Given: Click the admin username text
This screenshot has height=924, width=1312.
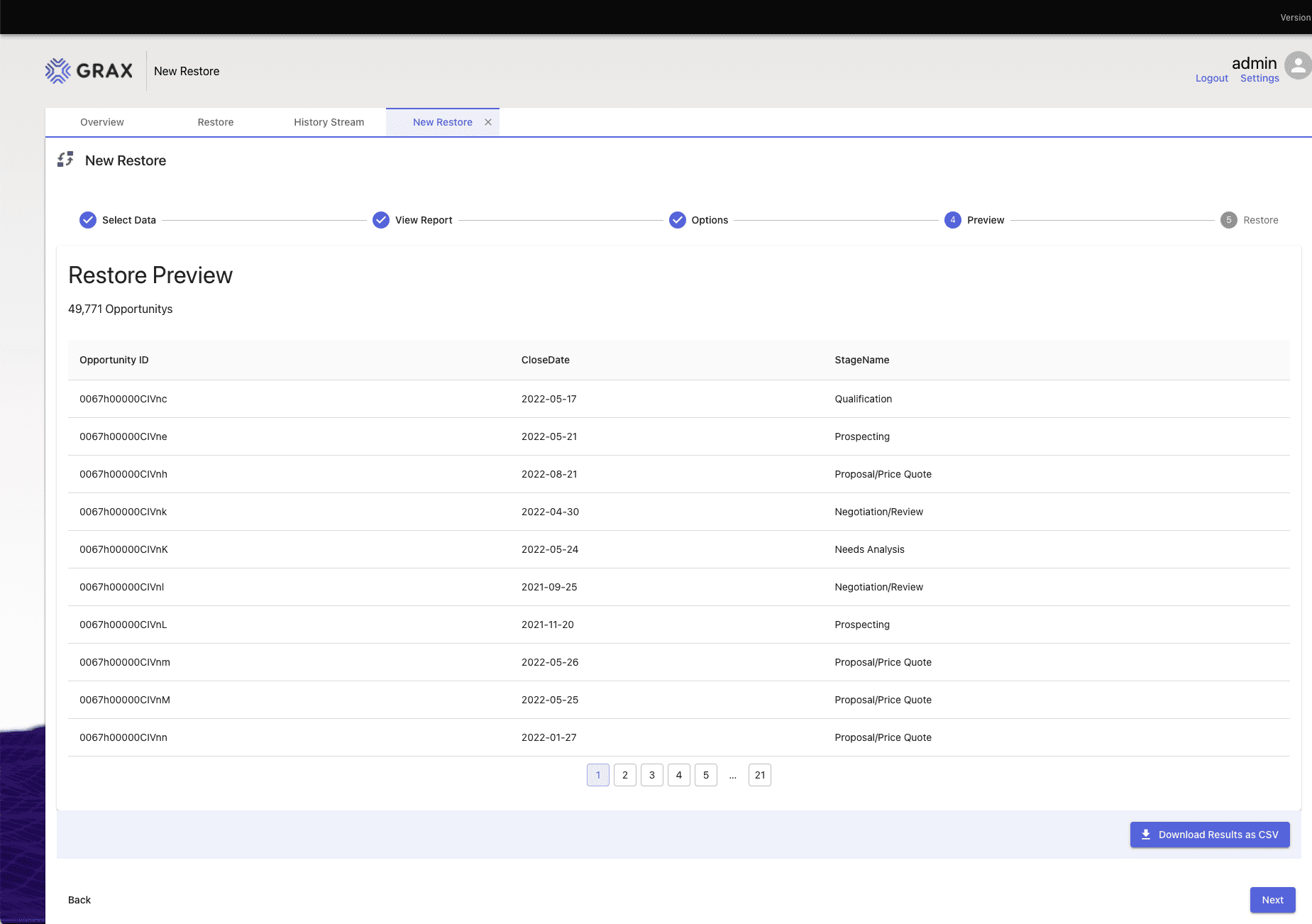Looking at the screenshot, I should [1254, 63].
